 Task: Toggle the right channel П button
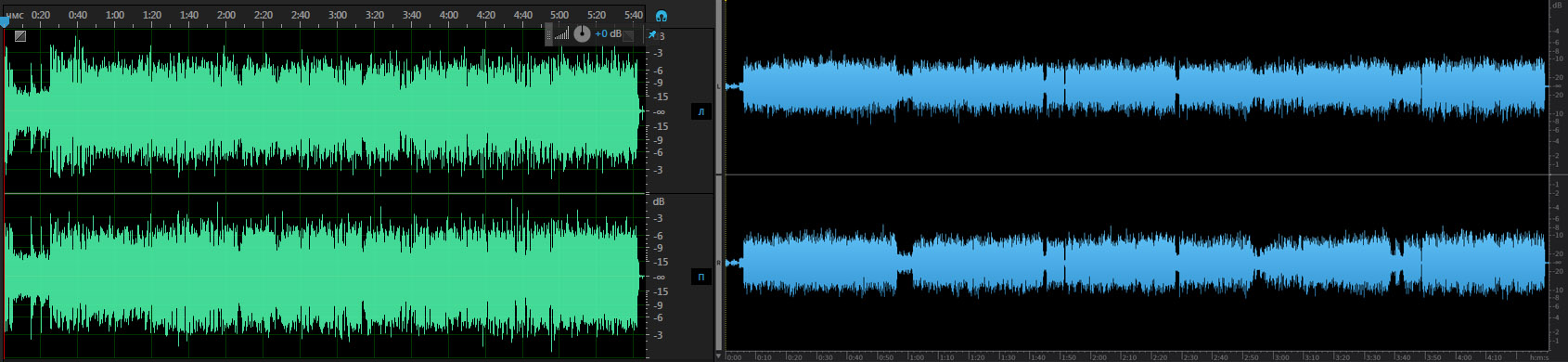pyautogui.click(x=701, y=277)
